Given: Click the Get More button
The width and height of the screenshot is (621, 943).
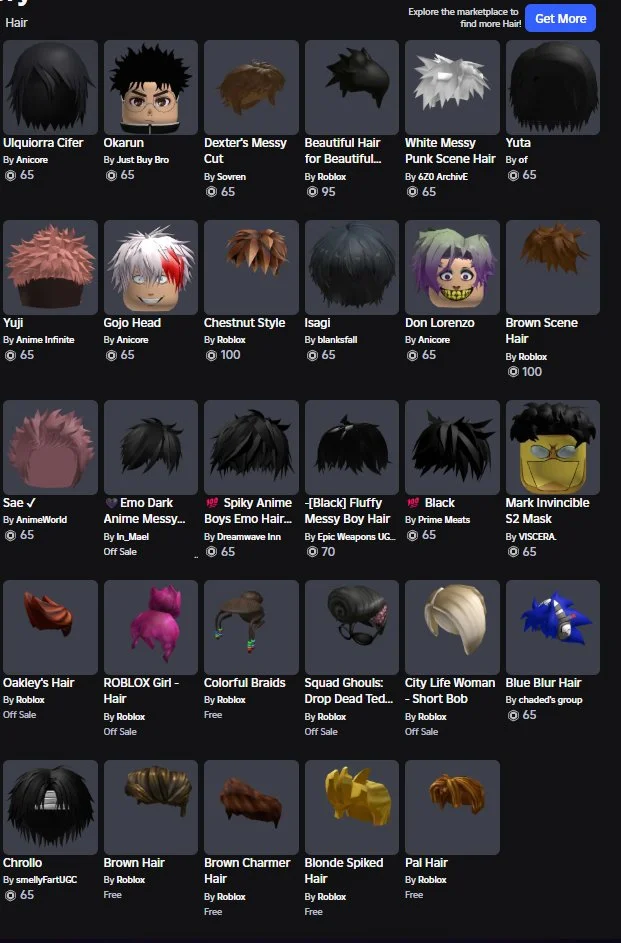Looking at the screenshot, I should click(560, 18).
